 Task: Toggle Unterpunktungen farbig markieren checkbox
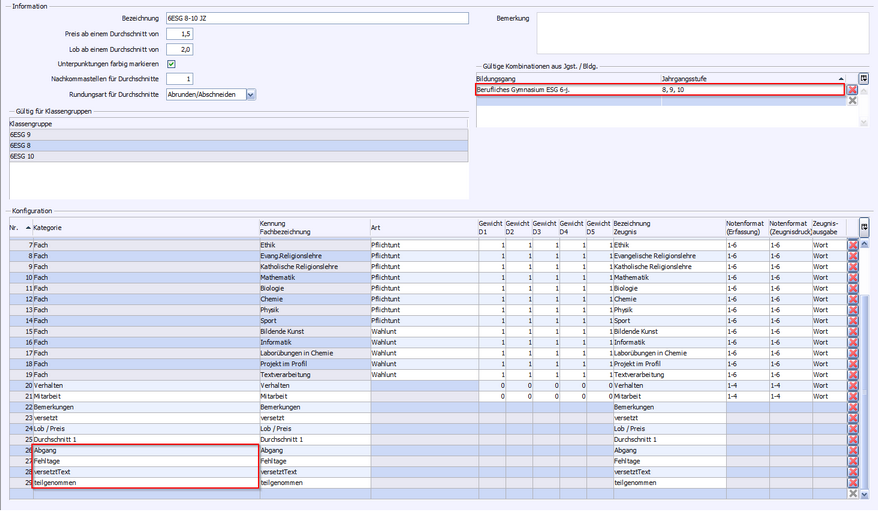click(x=171, y=64)
